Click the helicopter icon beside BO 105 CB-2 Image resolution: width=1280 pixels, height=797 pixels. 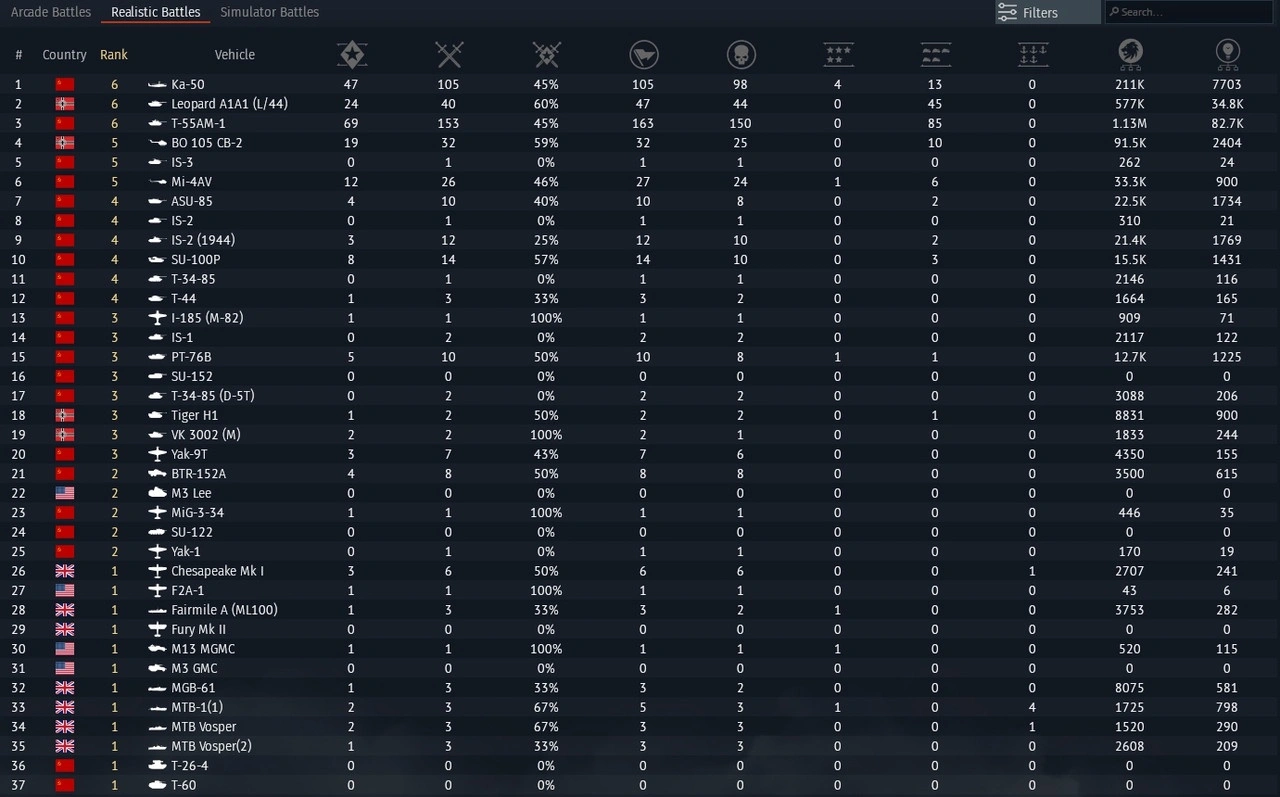(x=157, y=143)
